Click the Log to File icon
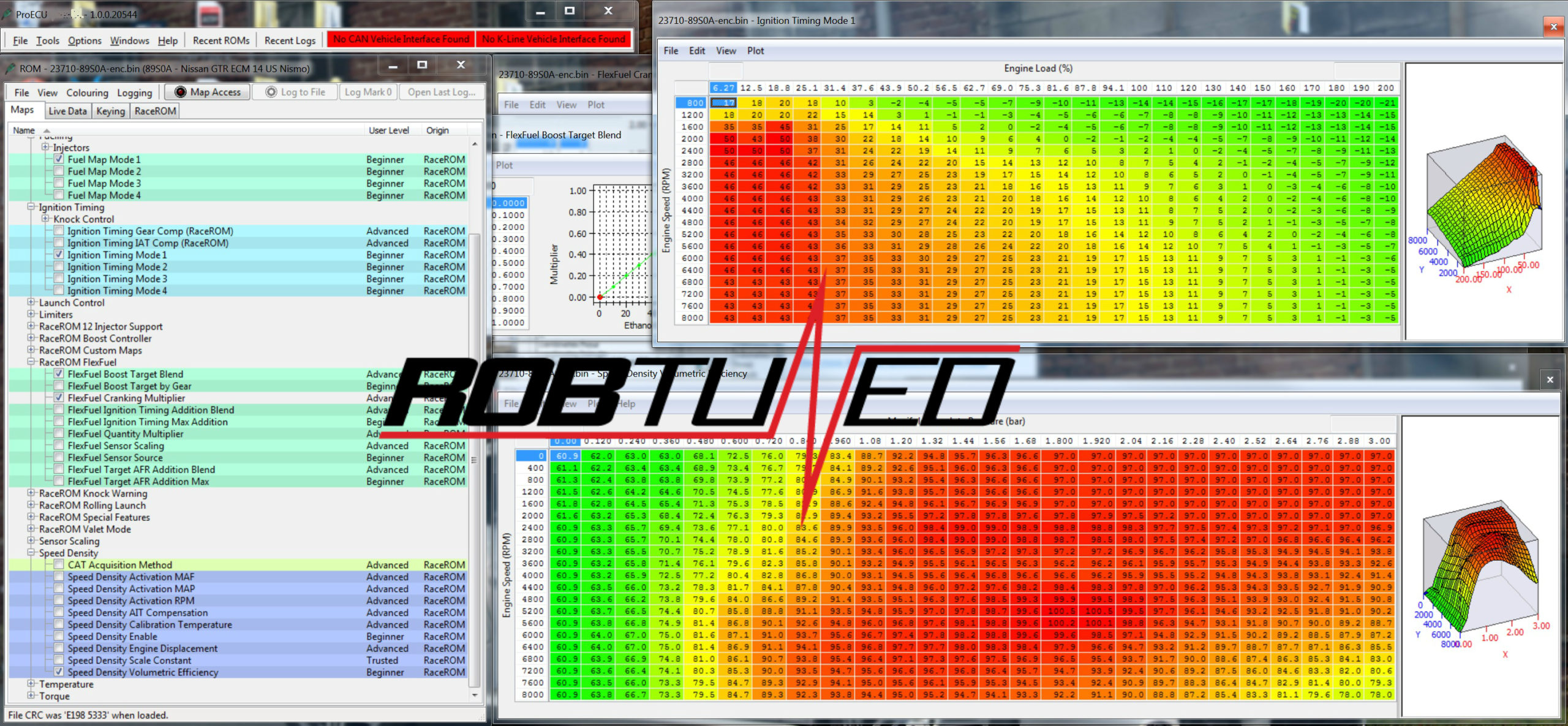This screenshot has width=1568, height=726. point(271,92)
